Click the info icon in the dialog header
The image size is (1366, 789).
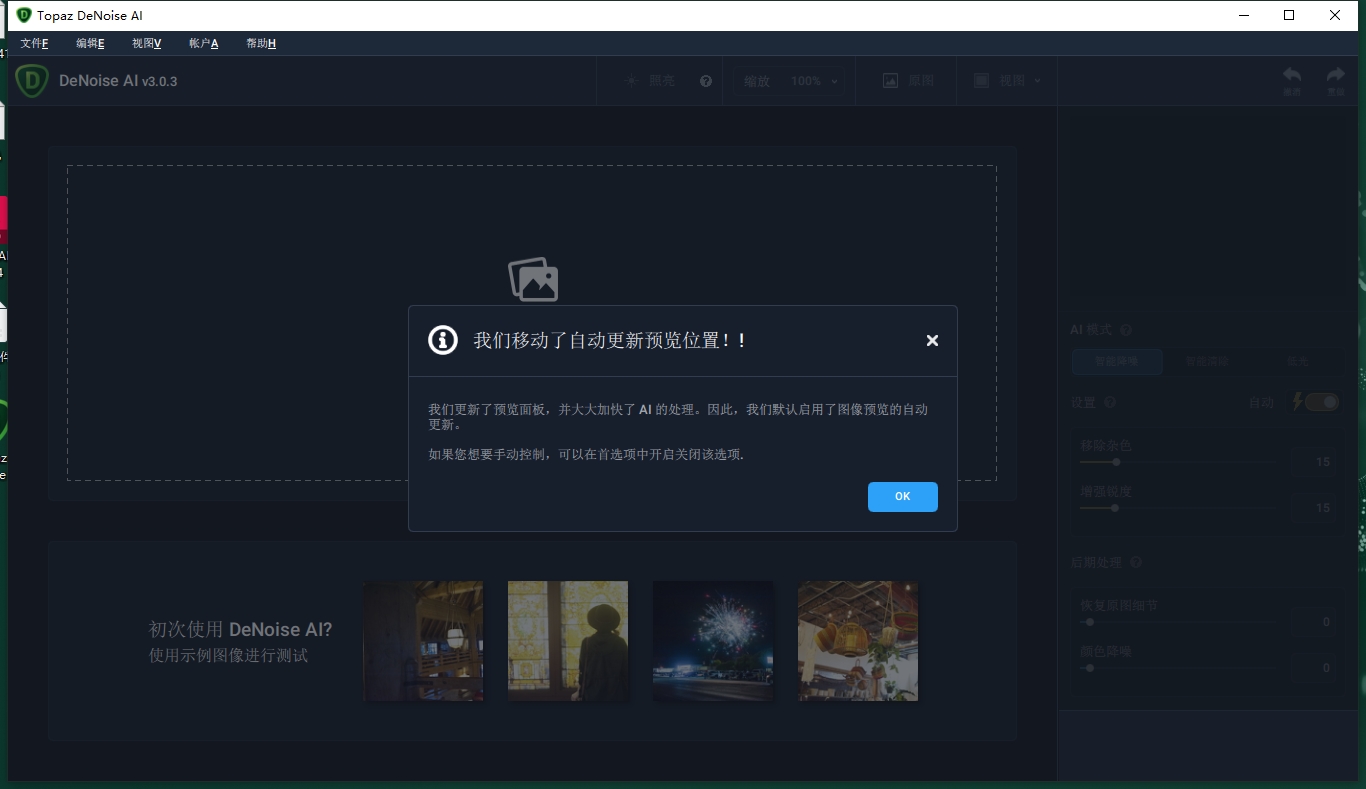[443, 340]
